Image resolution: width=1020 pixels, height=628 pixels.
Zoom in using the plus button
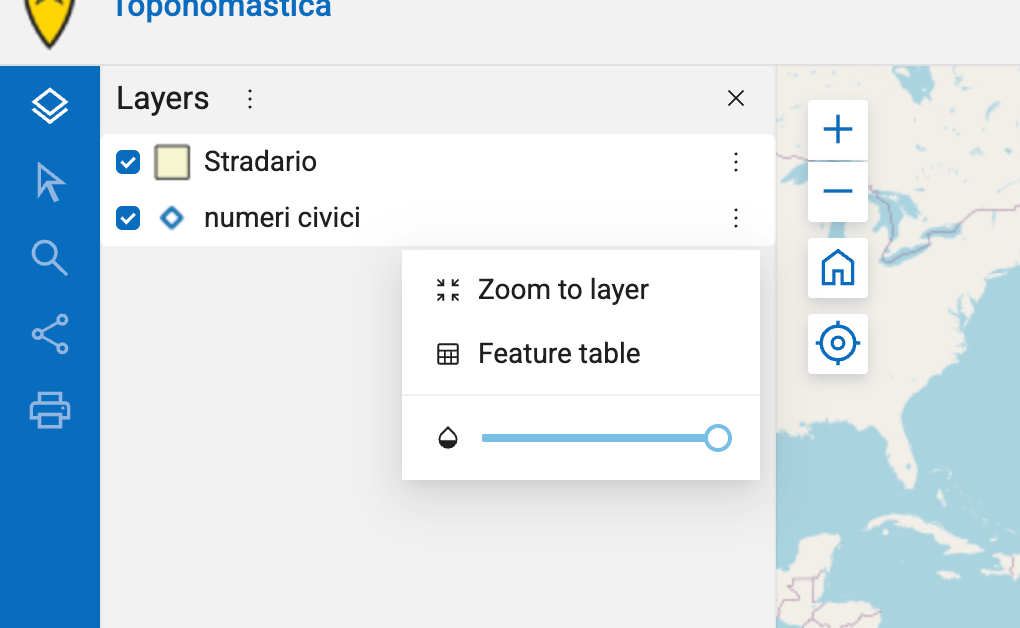click(838, 128)
